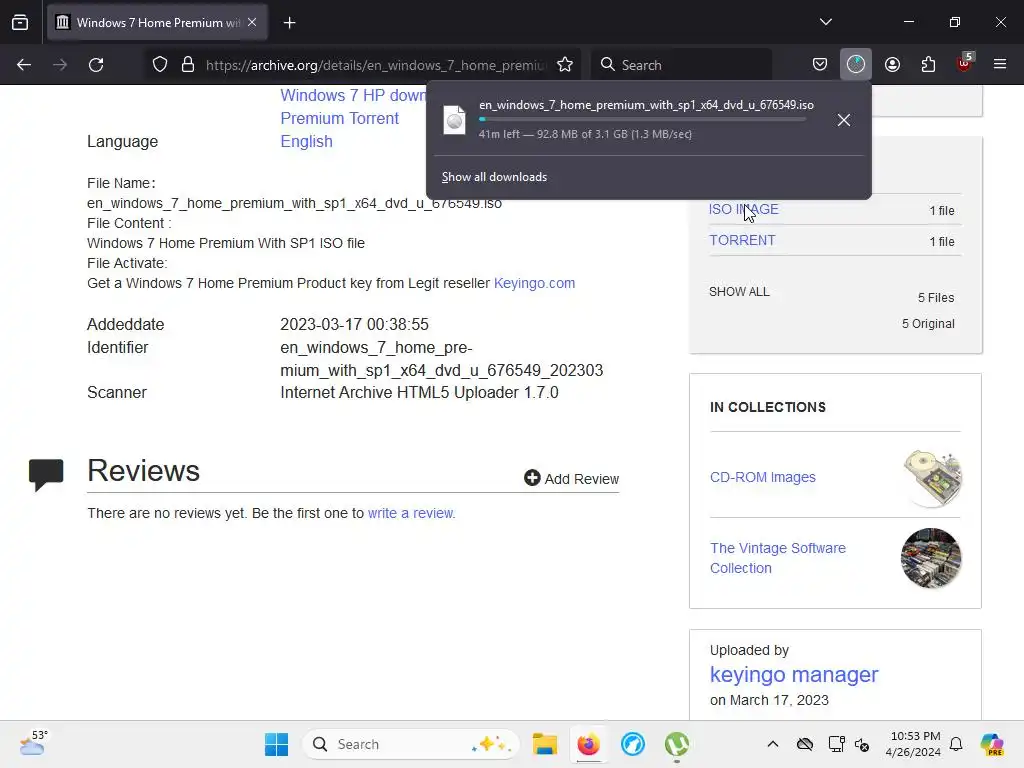Click the downloading ISO file icon
The image size is (1024, 768).
pos(455,120)
